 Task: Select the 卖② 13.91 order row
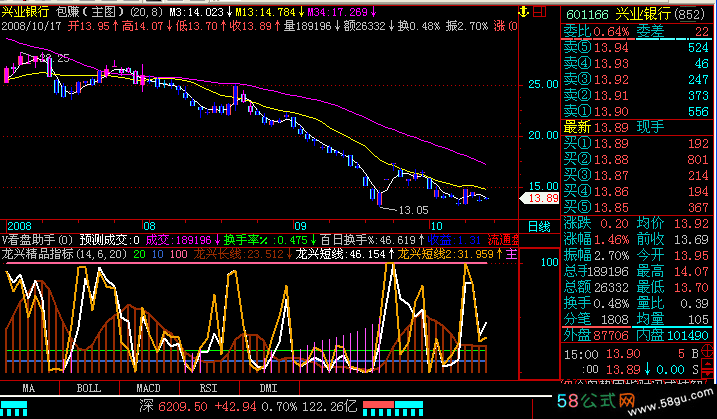point(636,96)
